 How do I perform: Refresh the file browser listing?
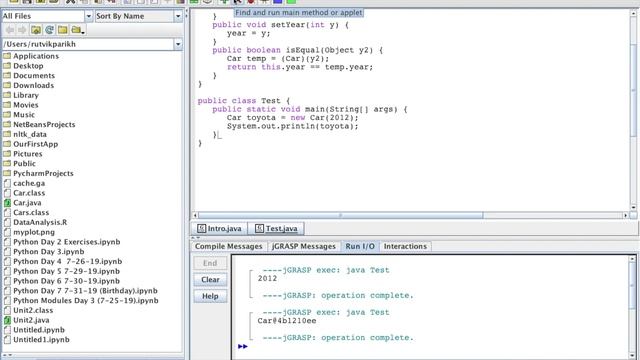49,30
